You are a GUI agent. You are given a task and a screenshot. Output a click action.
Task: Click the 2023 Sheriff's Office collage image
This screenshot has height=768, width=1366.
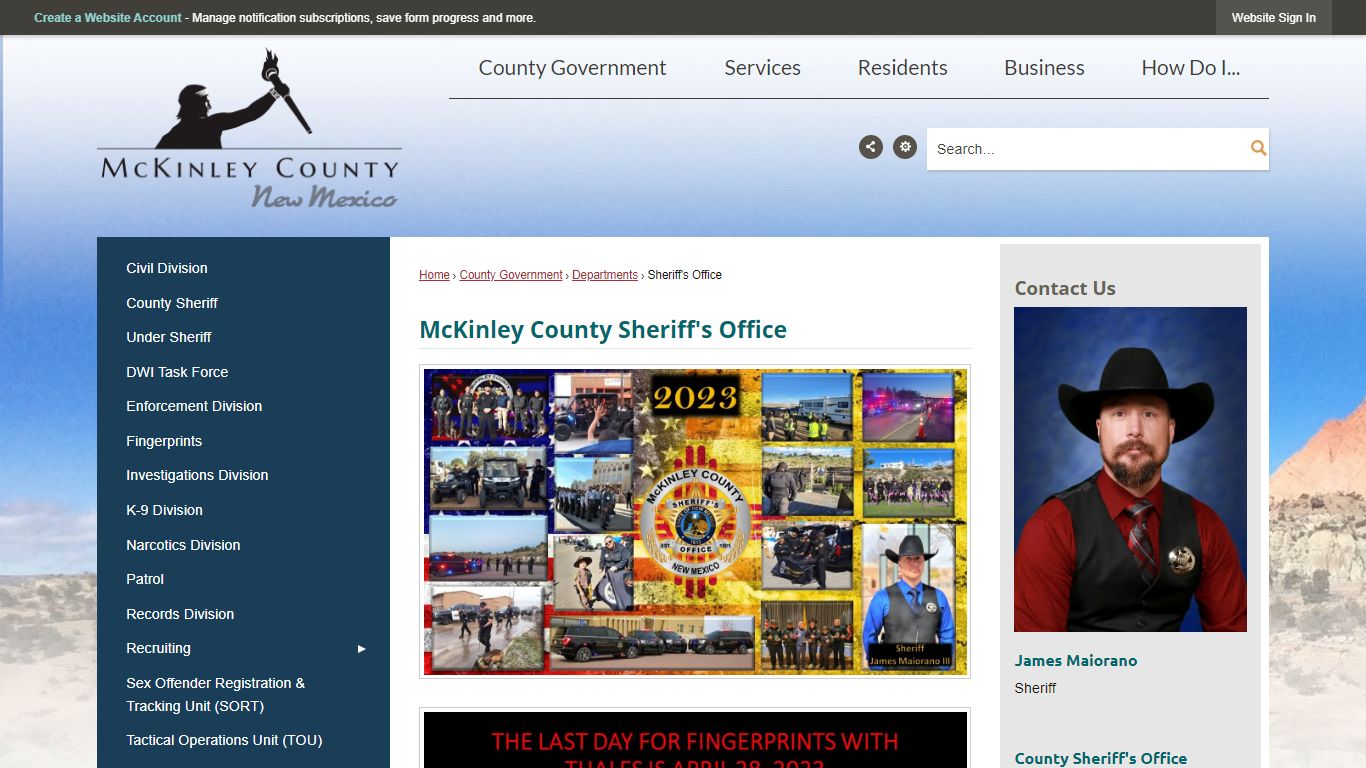click(695, 521)
